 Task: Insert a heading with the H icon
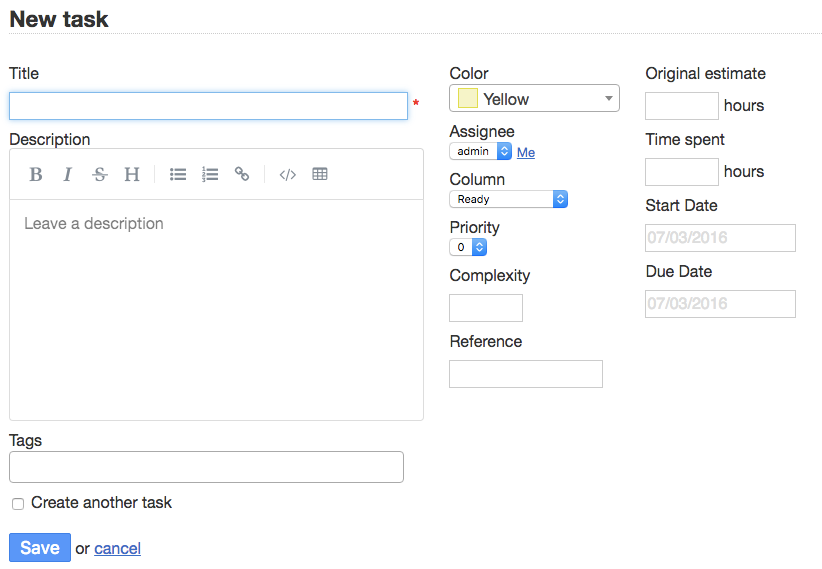132,174
